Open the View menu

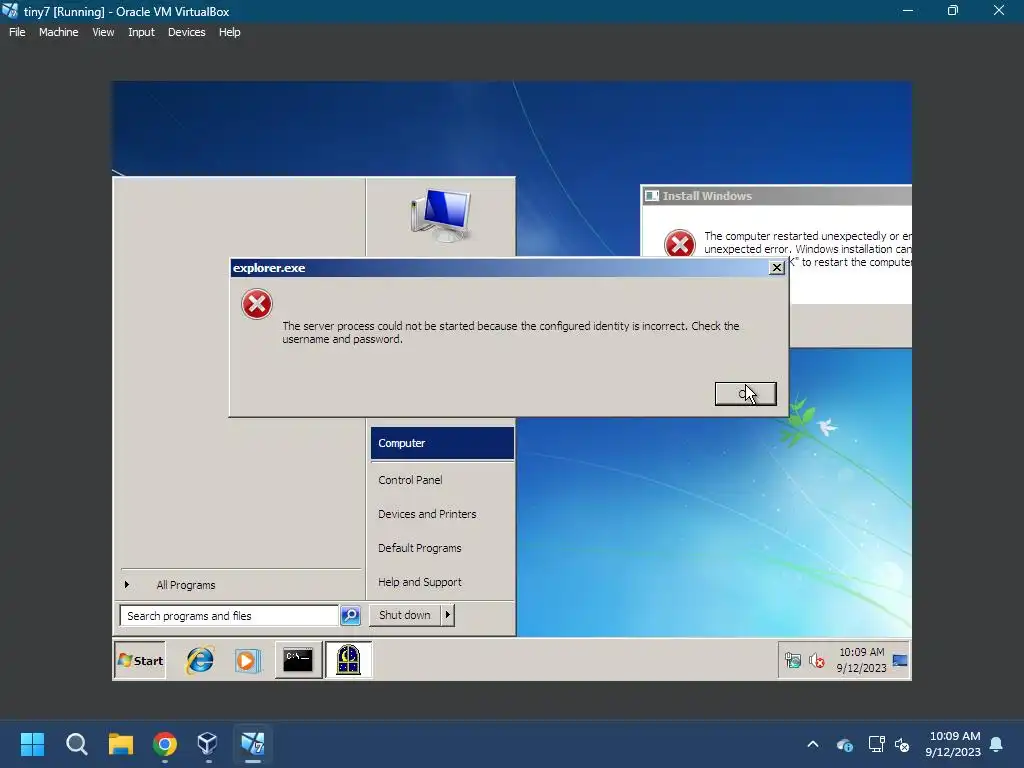(x=103, y=32)
